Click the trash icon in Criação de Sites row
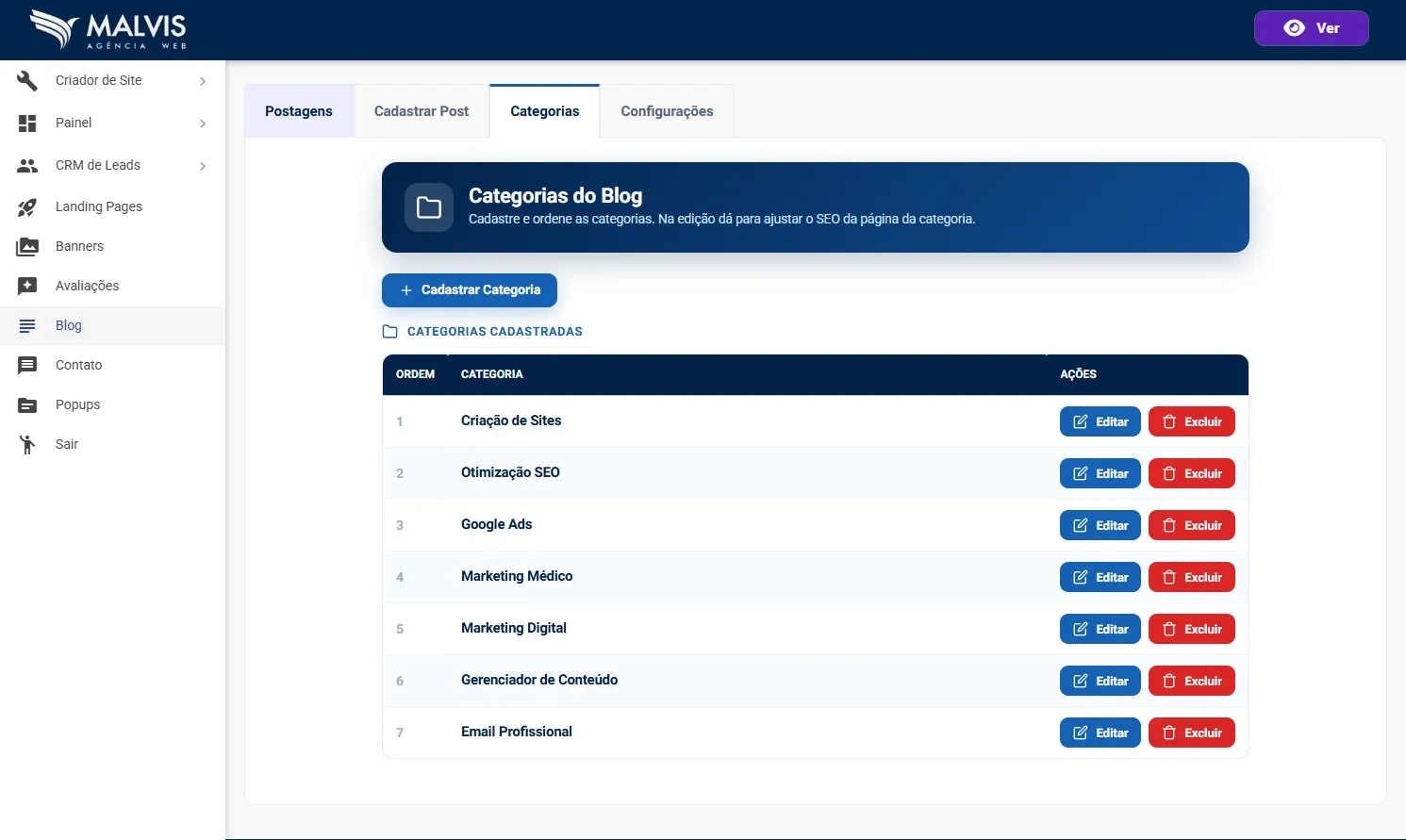The height and width of the screenshot is (840, 1406). click(1169, 421)
